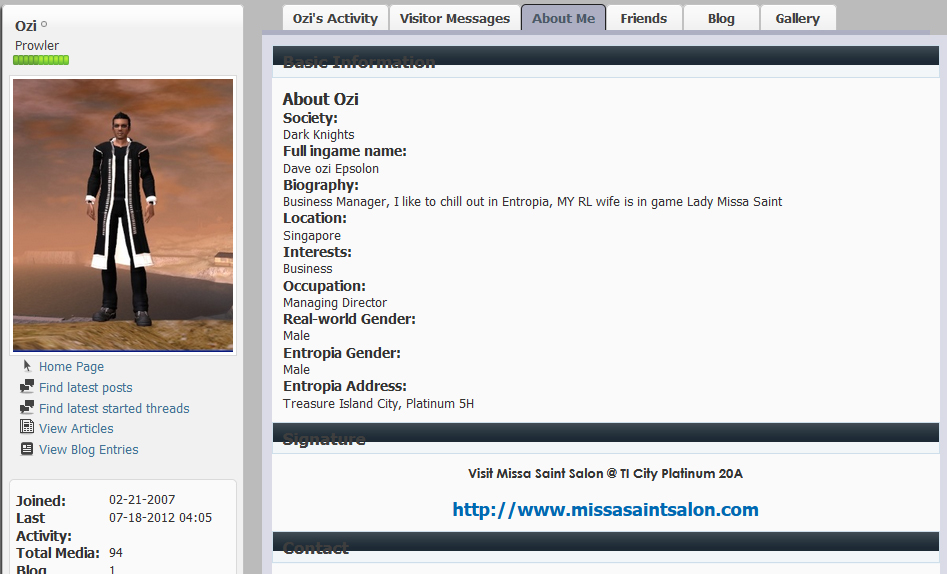
Task: Go to the Friends tab
Action: pyautogui.click(x=643, y=18)
